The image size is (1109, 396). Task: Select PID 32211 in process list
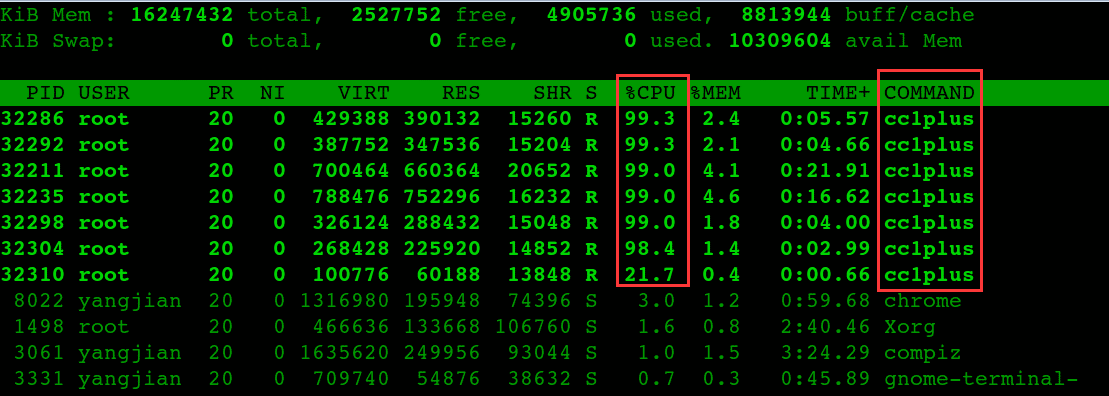click(x=33, y=170)
